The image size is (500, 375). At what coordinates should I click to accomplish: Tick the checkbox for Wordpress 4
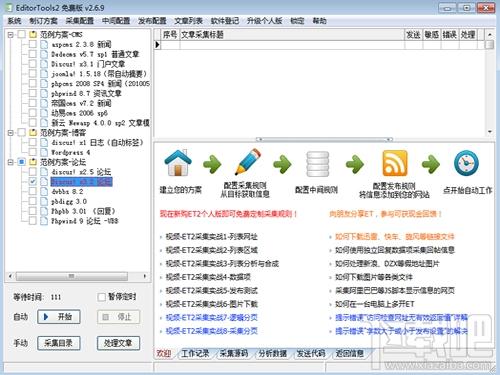[33, 152]
